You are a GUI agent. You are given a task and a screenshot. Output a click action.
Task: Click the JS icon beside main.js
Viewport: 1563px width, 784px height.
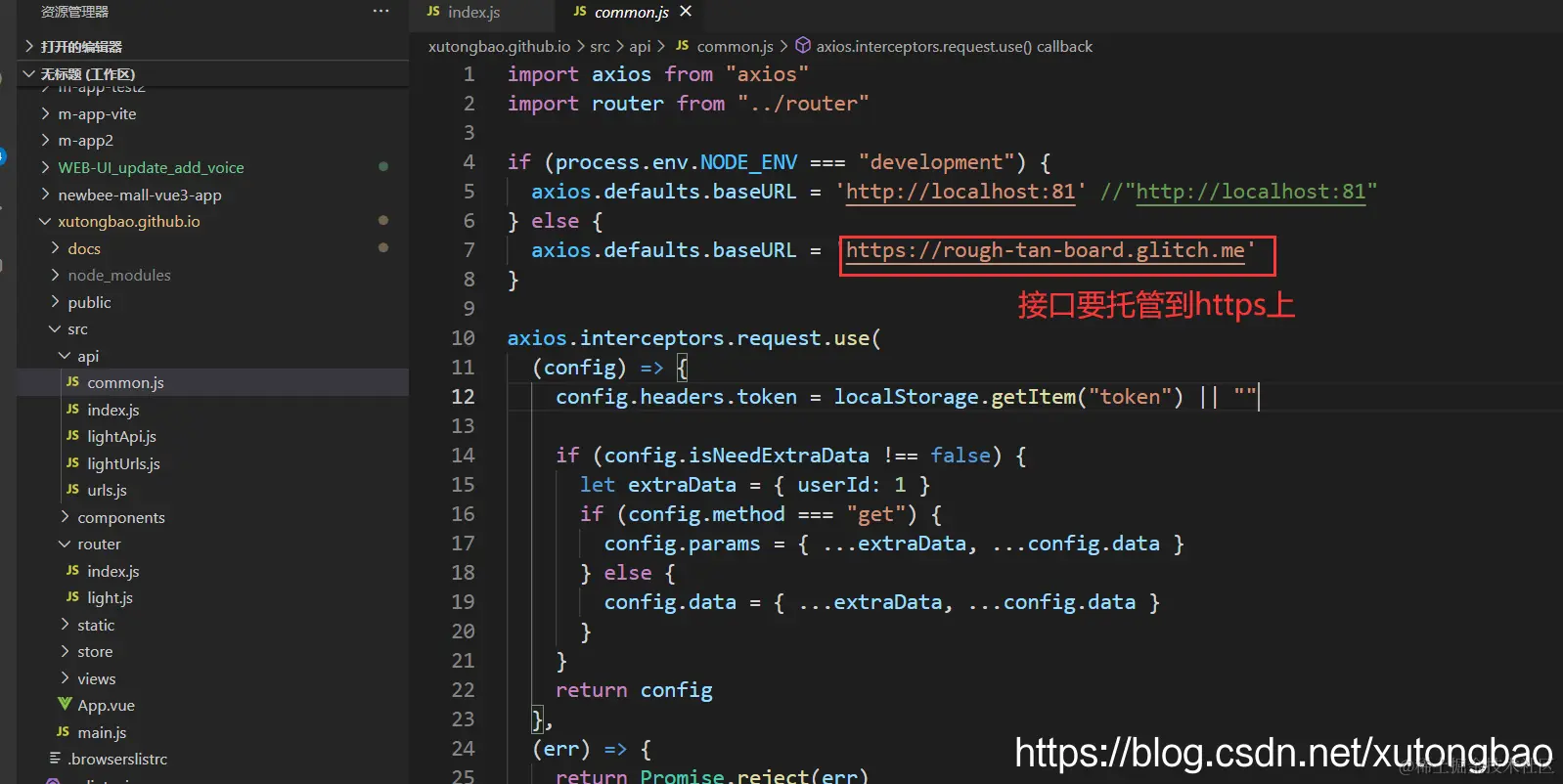(63, 732)
